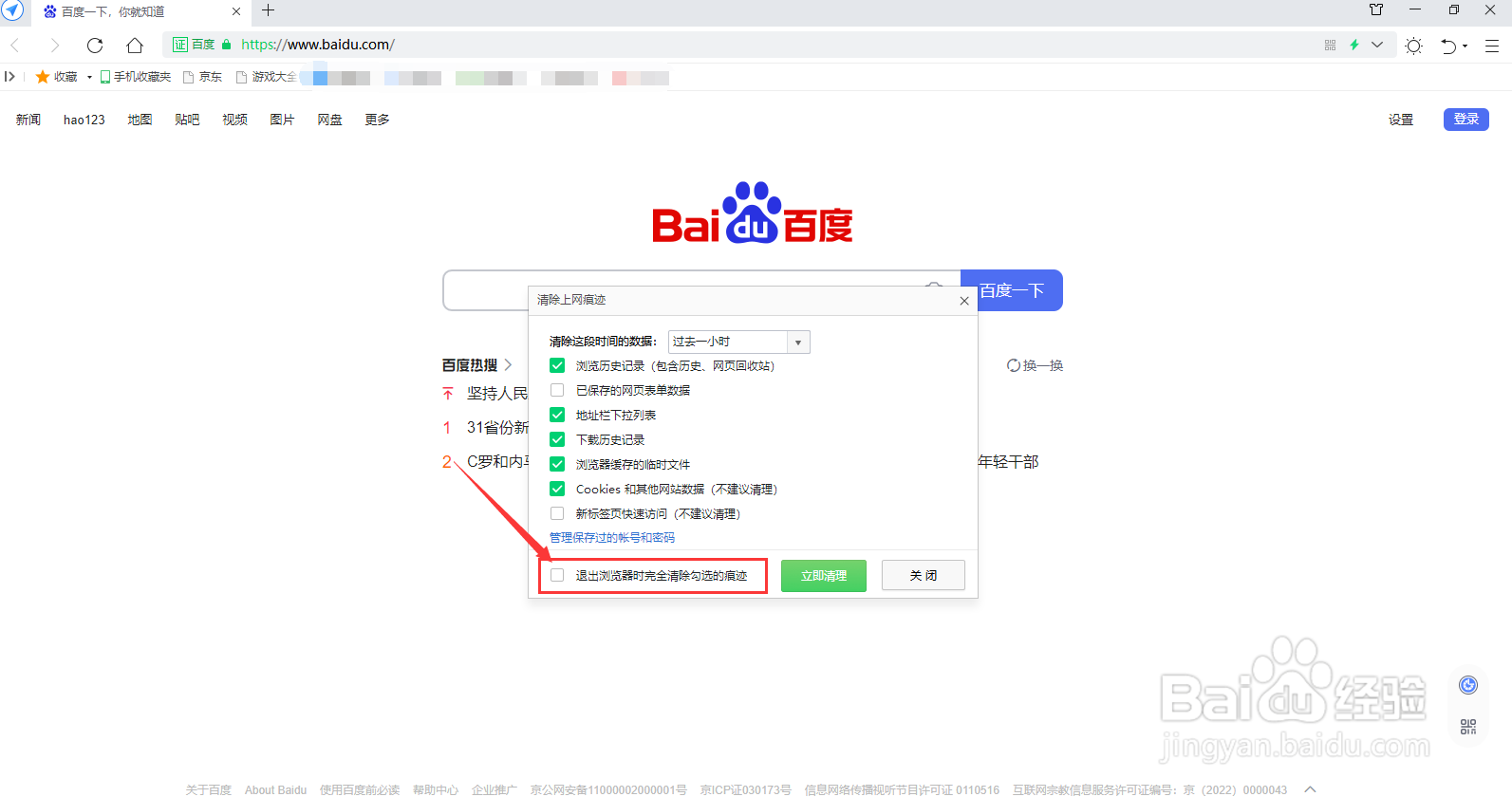The height and width of the screenshot is (797, 1512).
Task: Uncheck 地址栏下拉列表 checkbox
Action: click(557, 415)
